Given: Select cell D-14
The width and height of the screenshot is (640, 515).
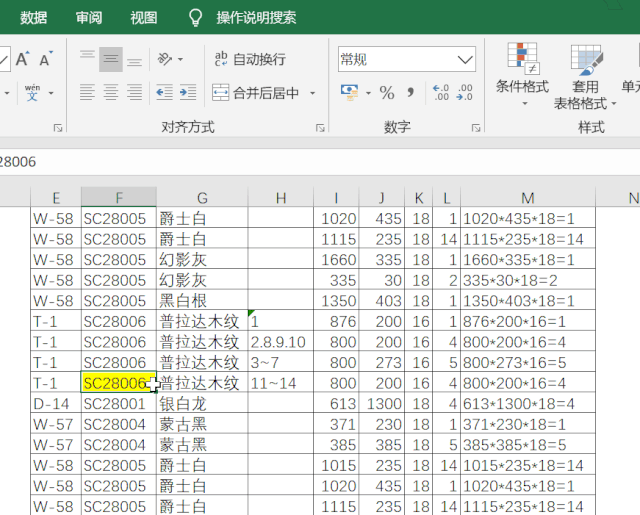Looking at the screenshot, I should 56,403.
